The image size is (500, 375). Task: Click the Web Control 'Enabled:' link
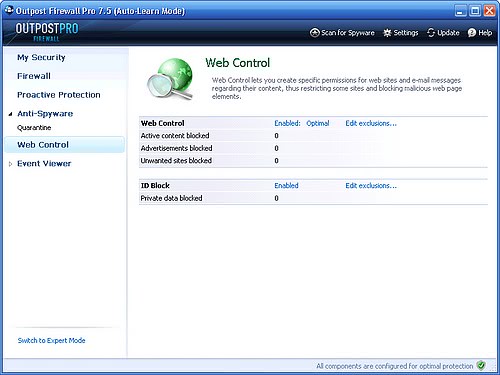pyautogui.click(x=287, y=123)
